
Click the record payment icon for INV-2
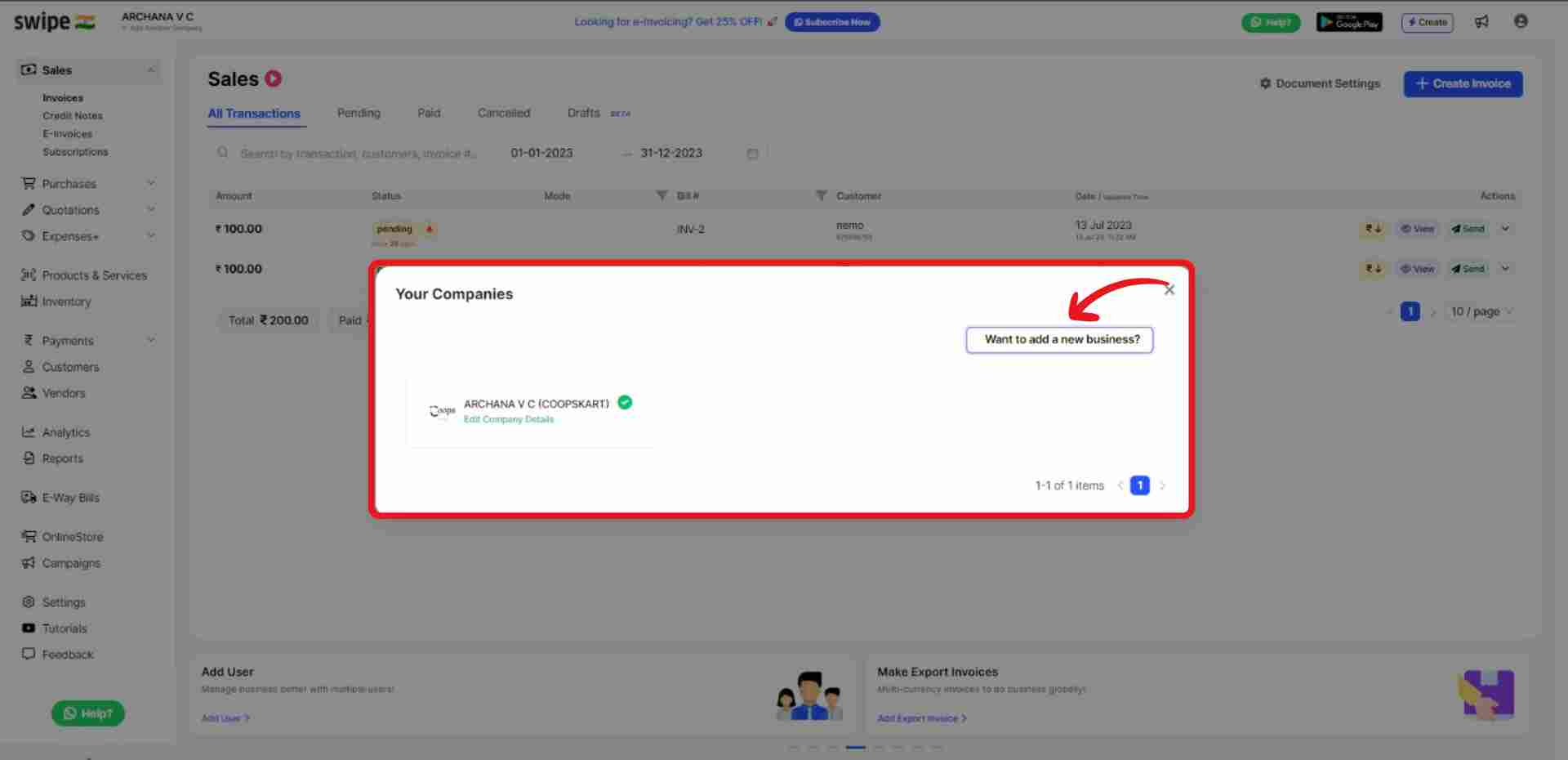click(x=1374, y=229)
